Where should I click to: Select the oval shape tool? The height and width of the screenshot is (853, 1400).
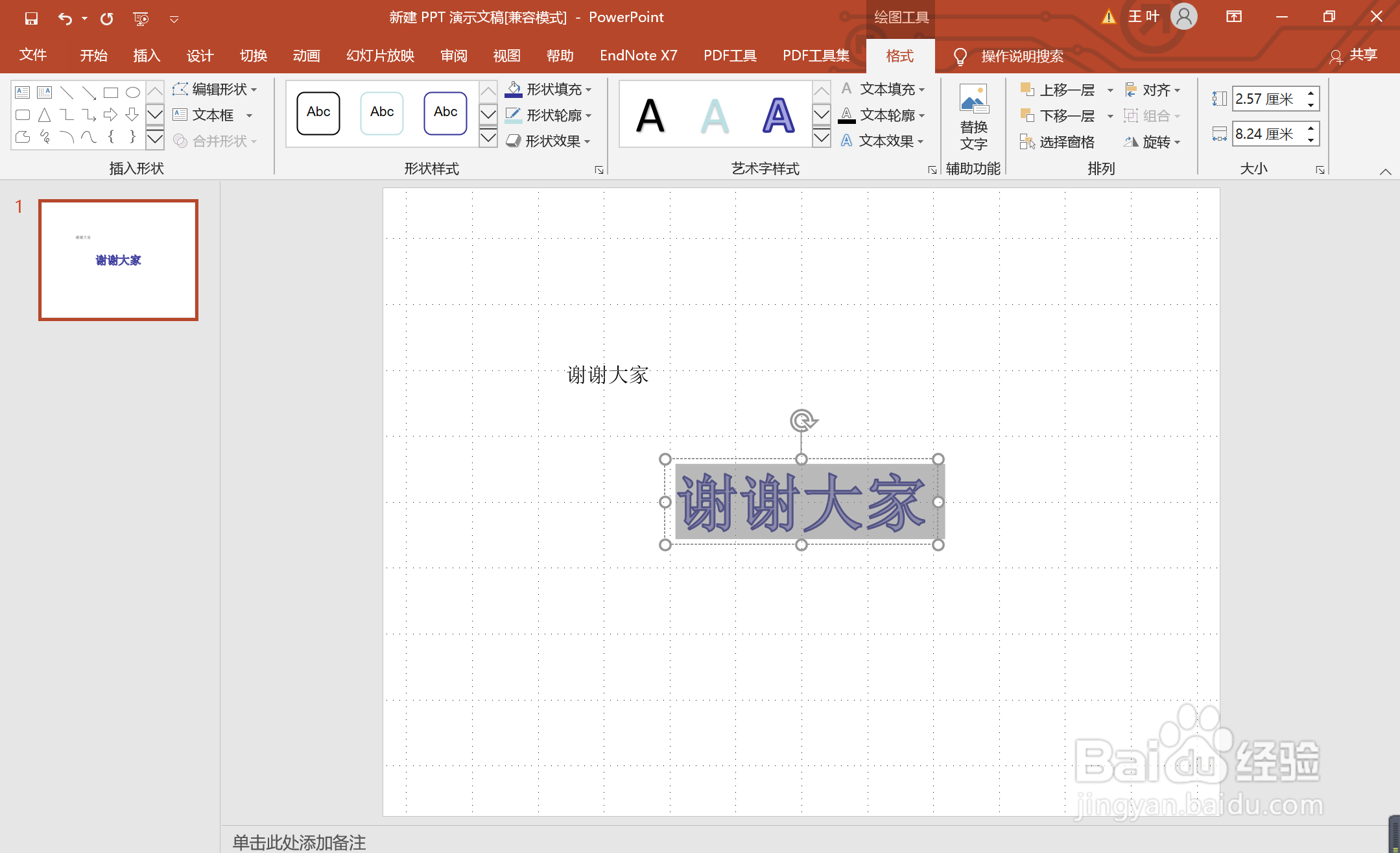(133, 91)
